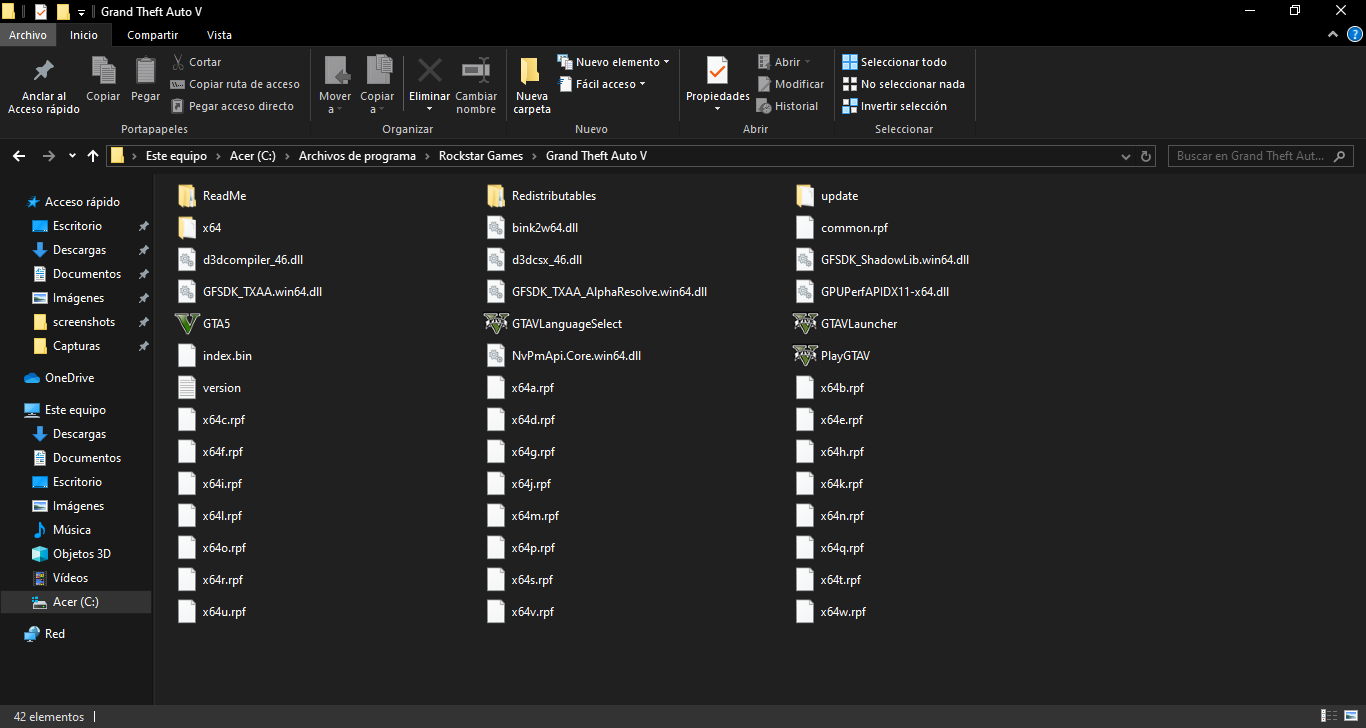Click Invertir selección button

895,106
